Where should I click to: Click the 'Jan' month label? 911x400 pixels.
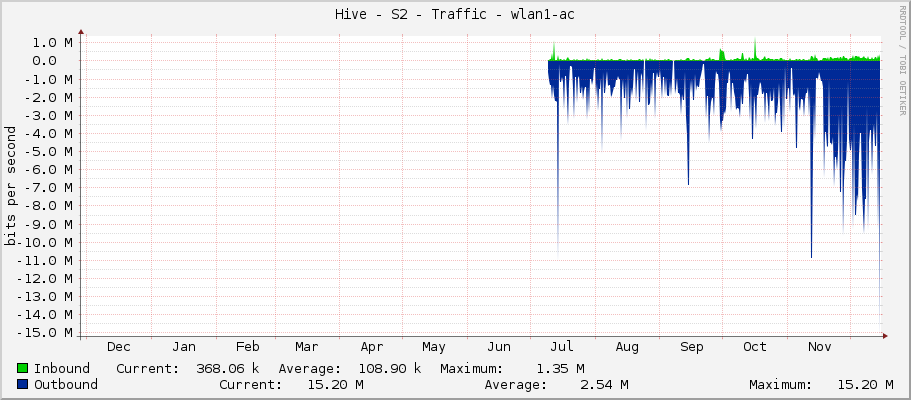[x=184, y=347]
